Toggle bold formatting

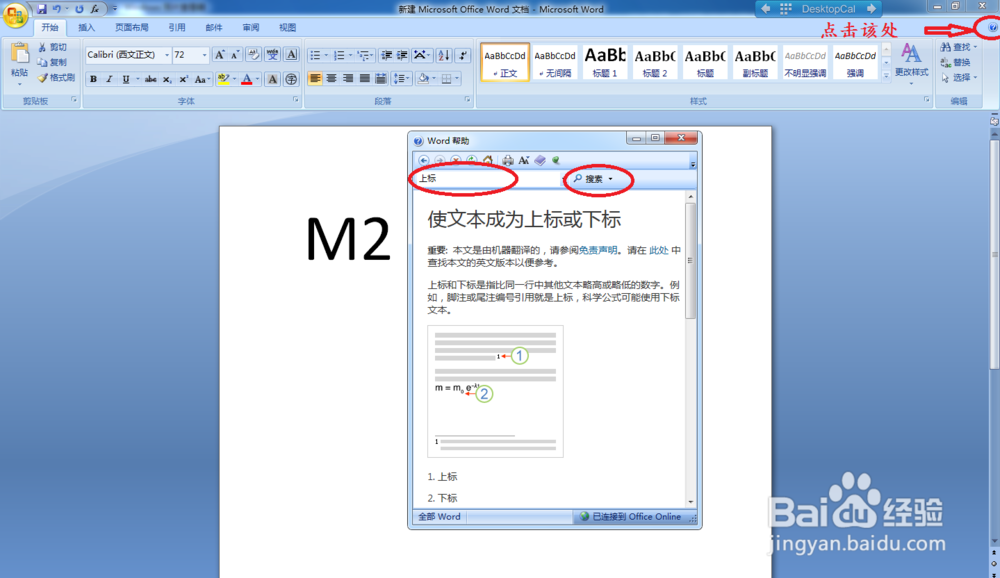click(95, 76)
